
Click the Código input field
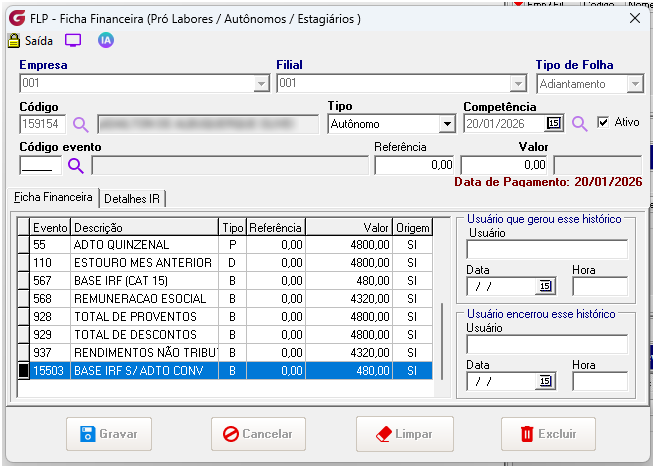(x=43, y=124)
